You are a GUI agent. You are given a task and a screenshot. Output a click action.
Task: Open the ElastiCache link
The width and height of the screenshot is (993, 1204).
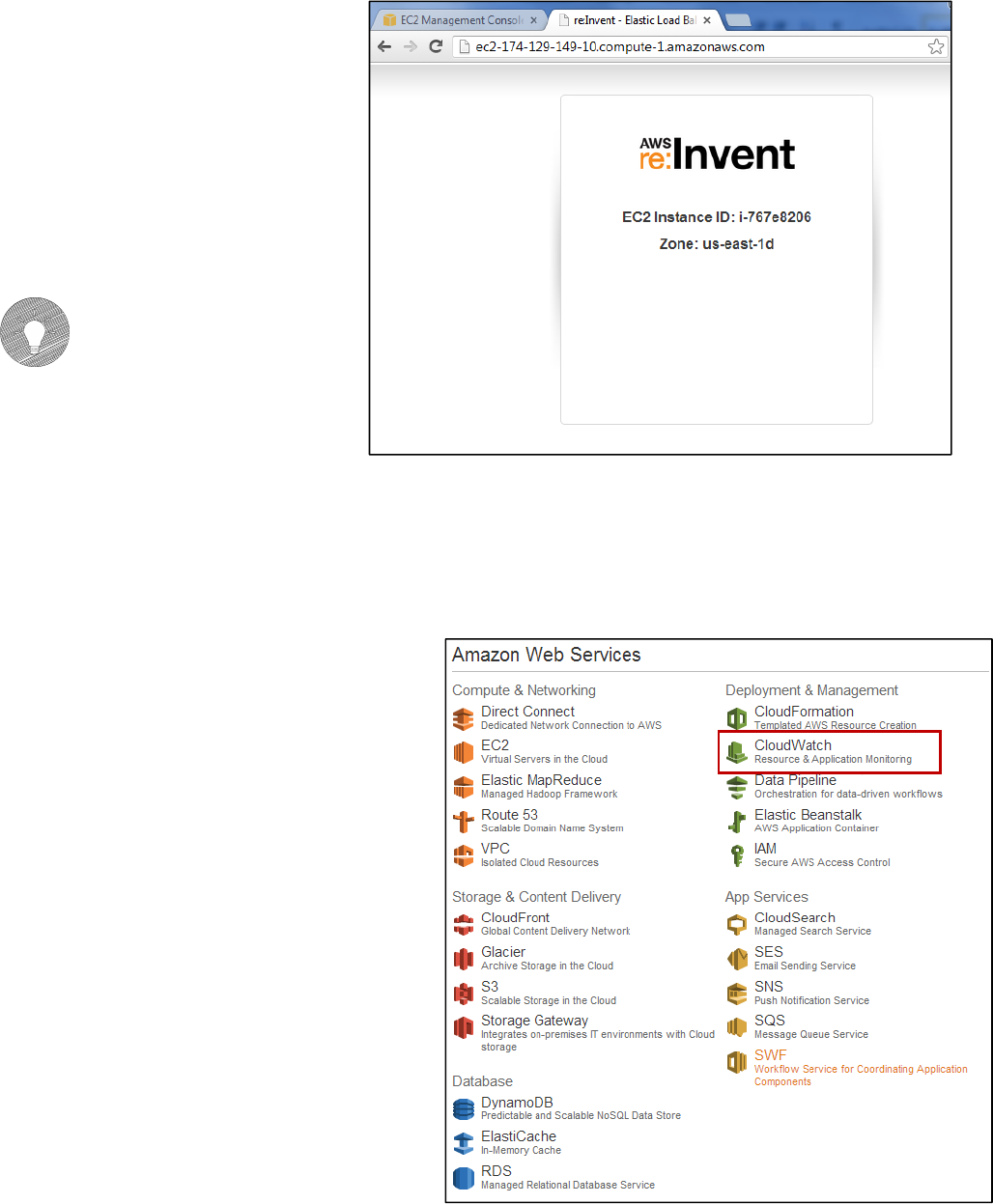519,1136
